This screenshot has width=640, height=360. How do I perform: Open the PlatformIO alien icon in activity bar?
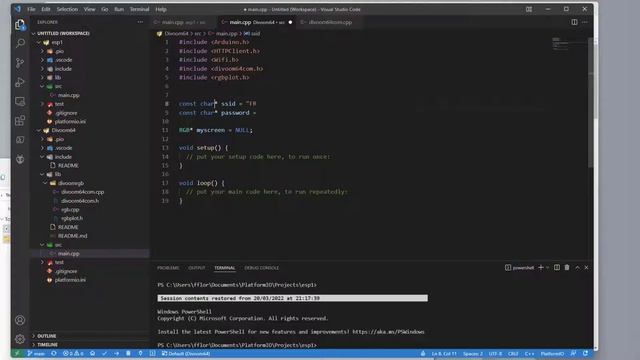(x=20, y=159)
